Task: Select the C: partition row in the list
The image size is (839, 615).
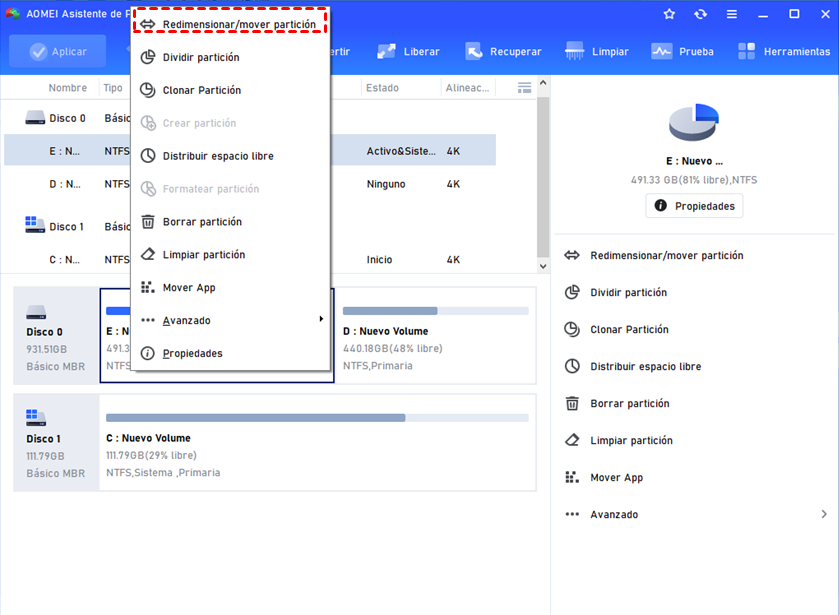Action: pyautogui.click(x=250, y=260)
